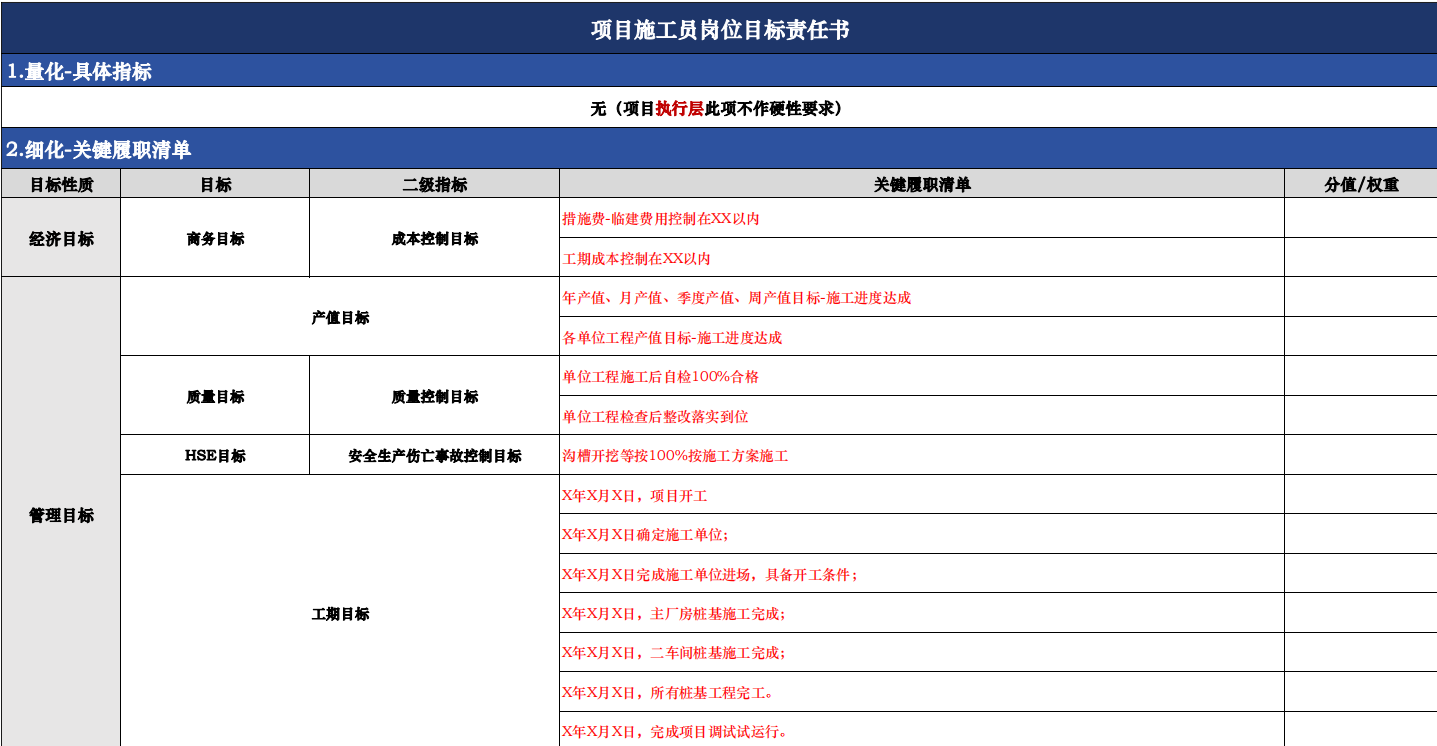Select the column header 目标
This screenshot has height=746, width=1437.
(215, 184)
